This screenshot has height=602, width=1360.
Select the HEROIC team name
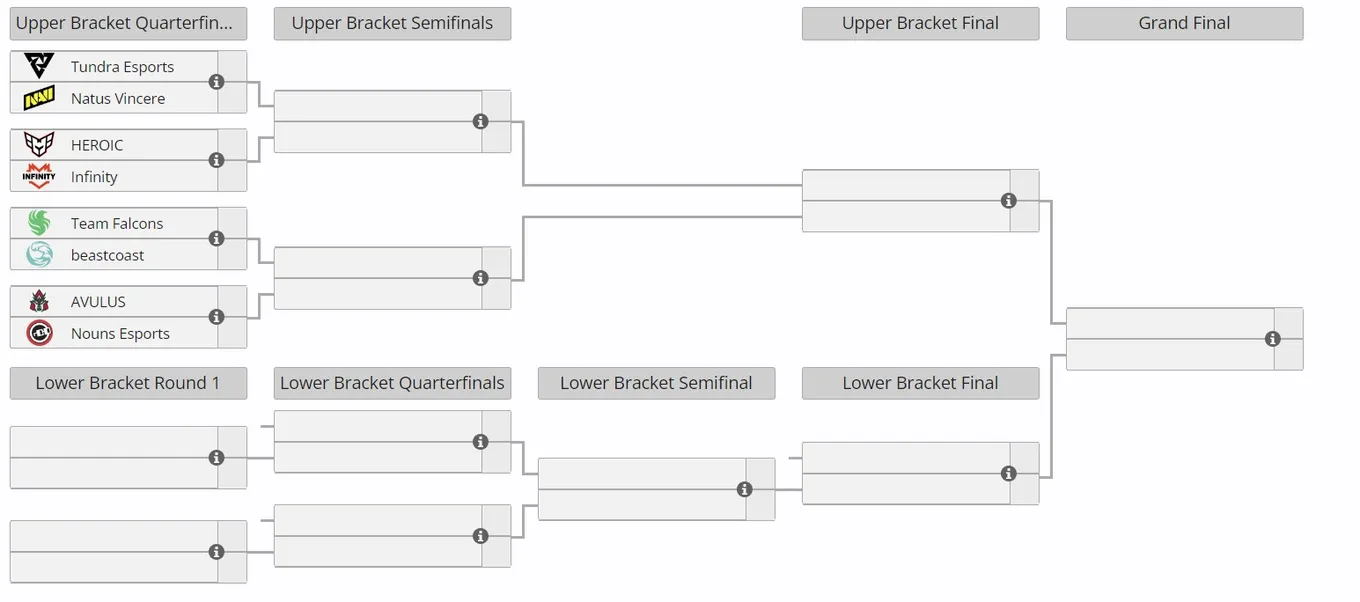click(x=97, y=145)
